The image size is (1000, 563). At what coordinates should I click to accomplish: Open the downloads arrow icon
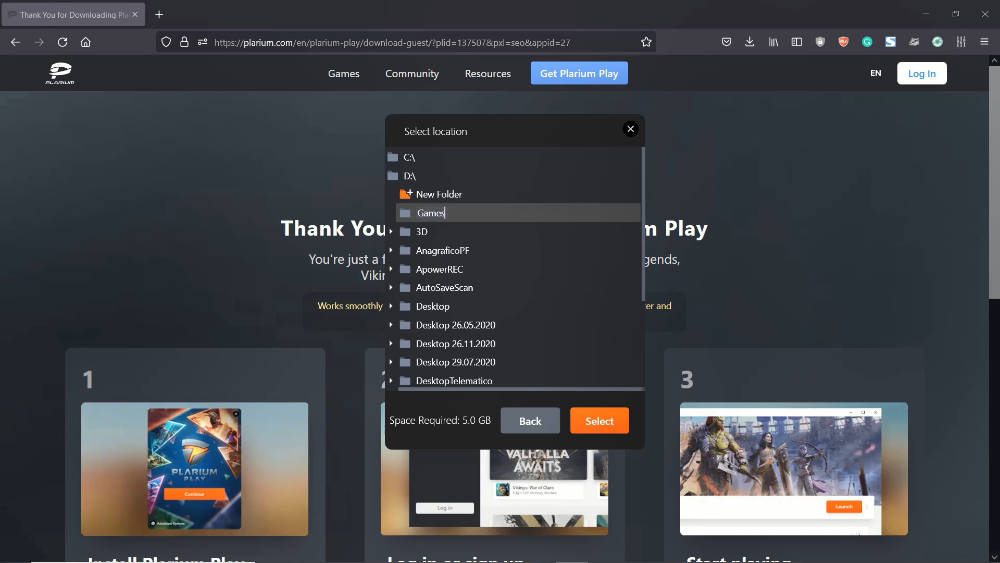(749, 42)
